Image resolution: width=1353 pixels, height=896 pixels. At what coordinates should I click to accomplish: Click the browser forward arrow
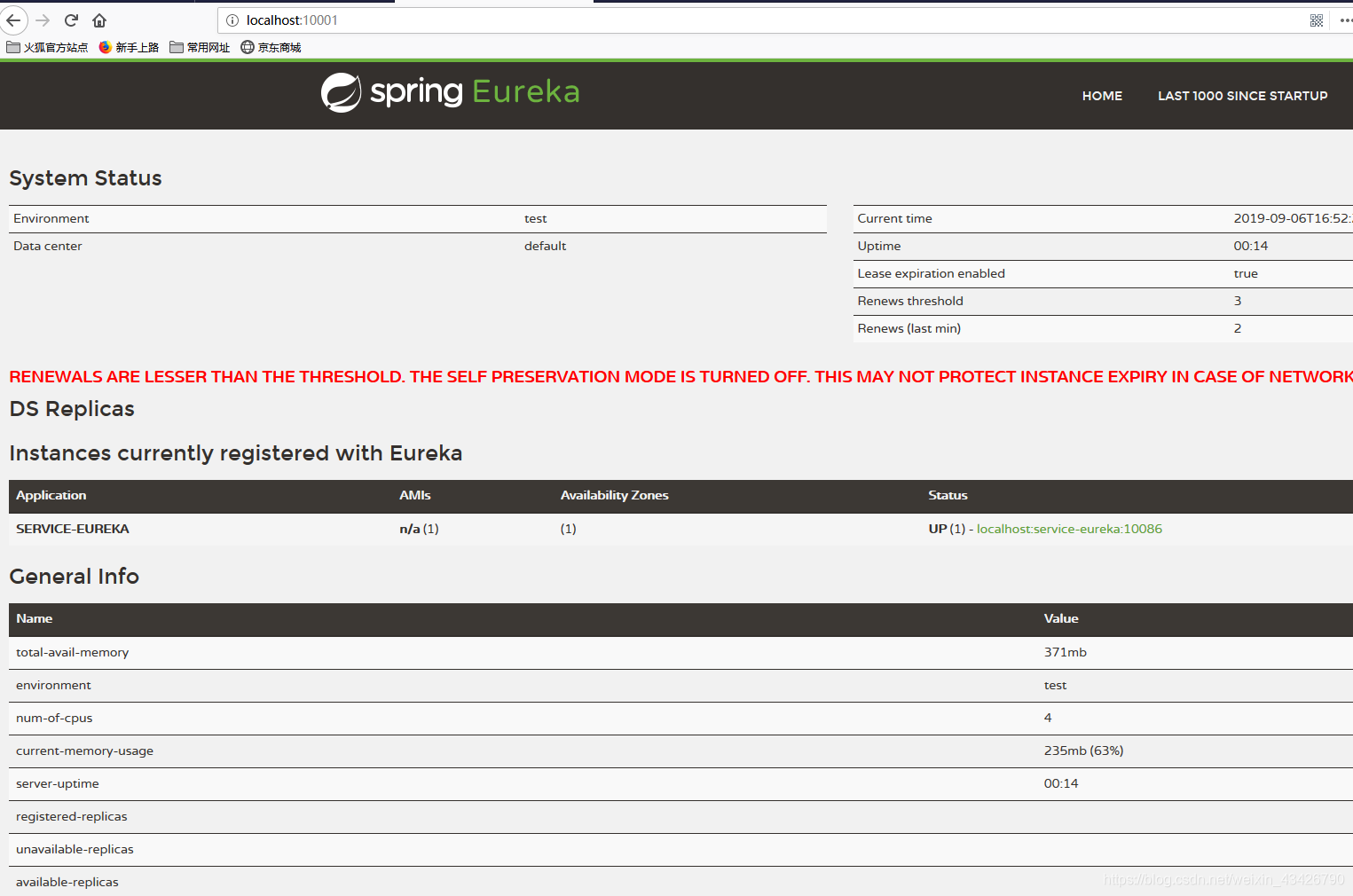point(43,20)
